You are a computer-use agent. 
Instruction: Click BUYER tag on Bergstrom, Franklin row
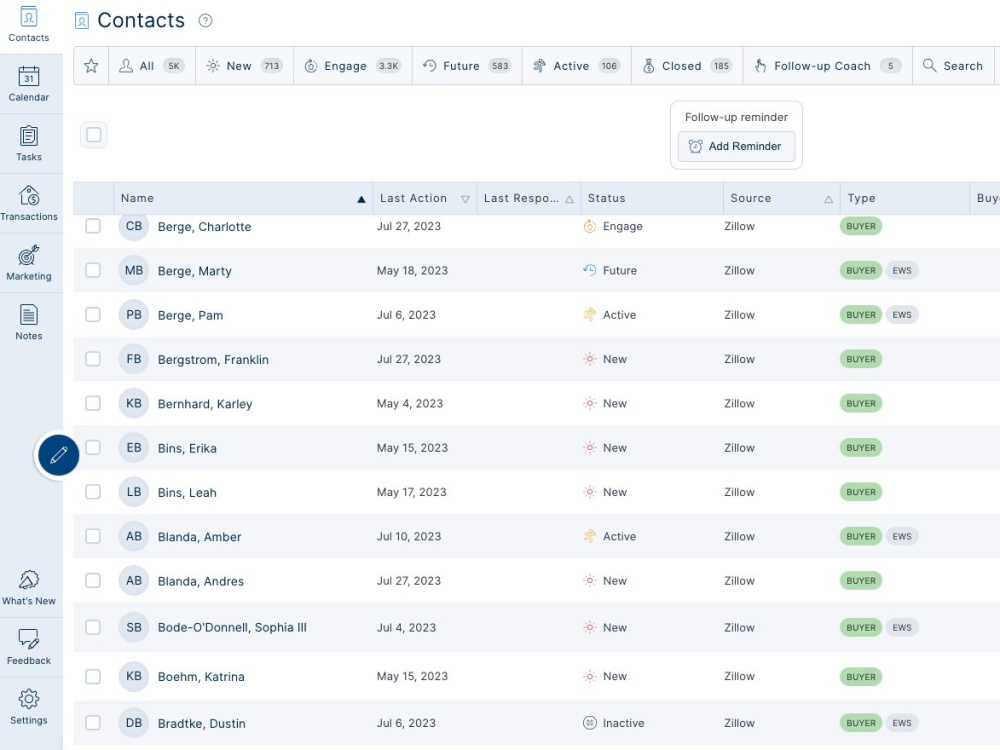pyautogui.click(x=861, y=359)
